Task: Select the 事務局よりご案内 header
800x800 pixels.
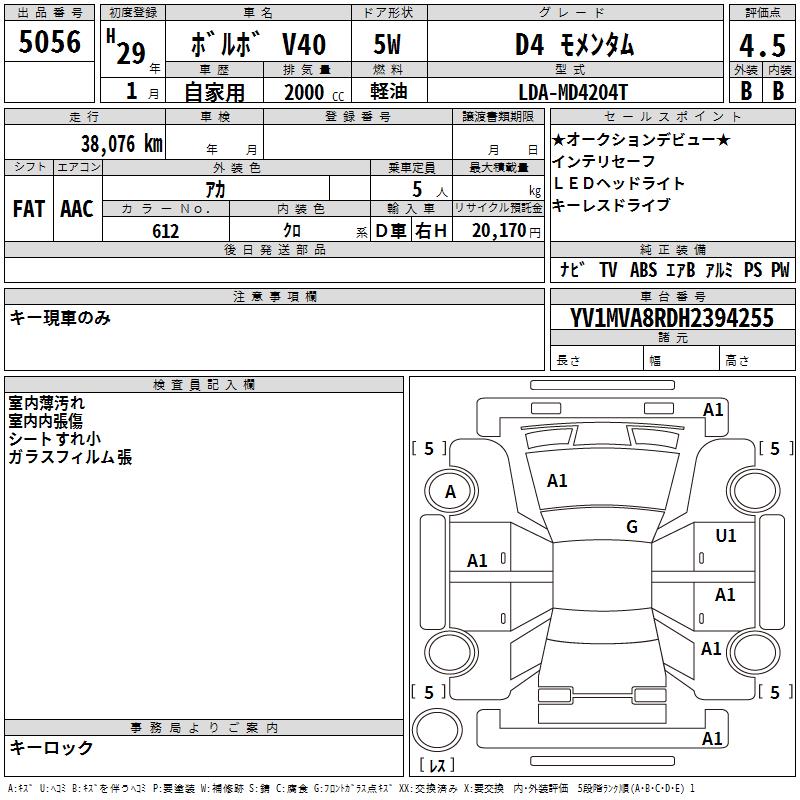Action: click(204, 728)
